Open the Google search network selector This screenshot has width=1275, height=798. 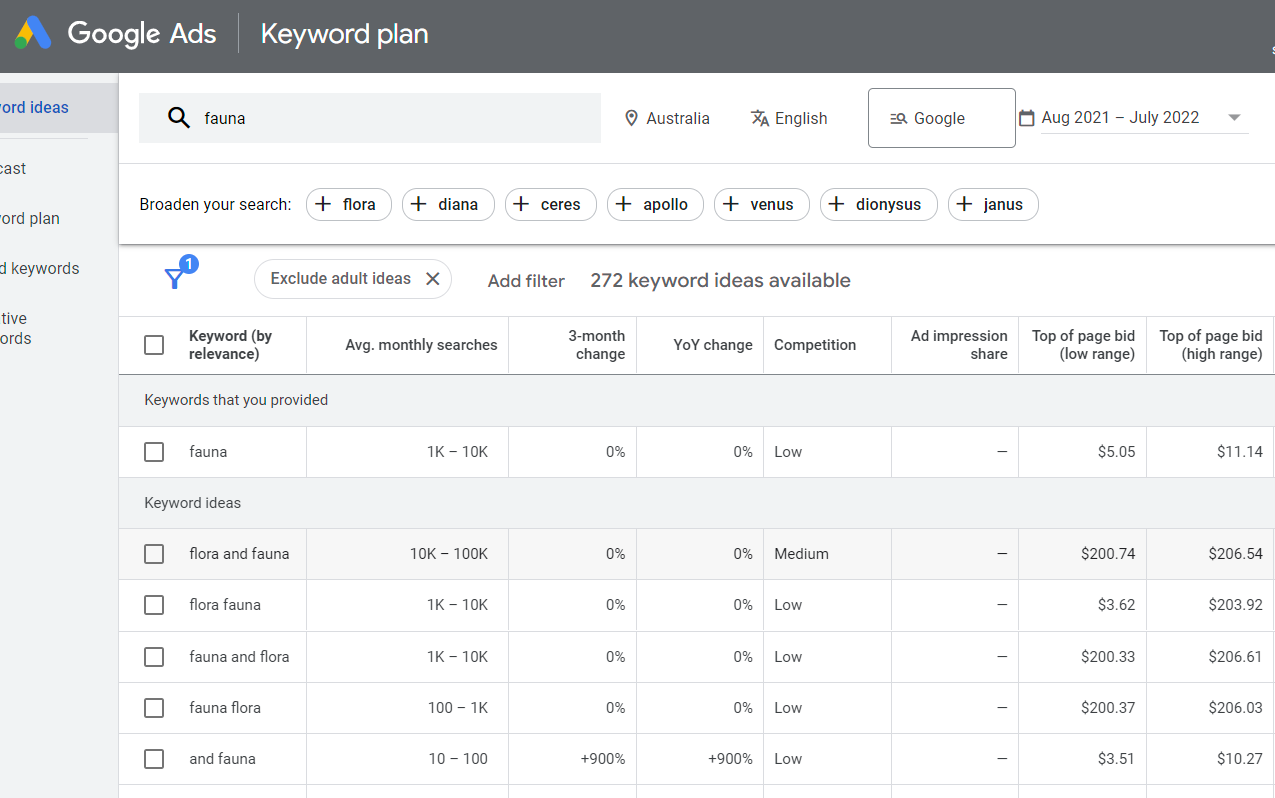(941, 117)
